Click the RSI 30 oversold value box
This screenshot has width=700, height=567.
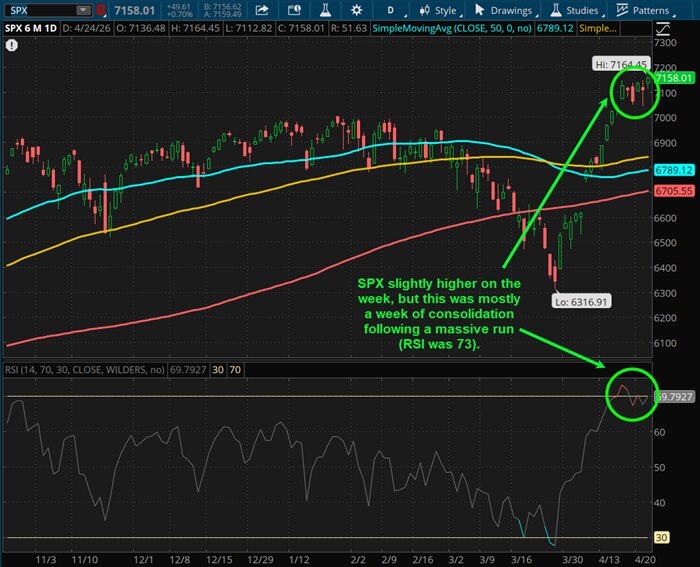(x=218, y=370)
